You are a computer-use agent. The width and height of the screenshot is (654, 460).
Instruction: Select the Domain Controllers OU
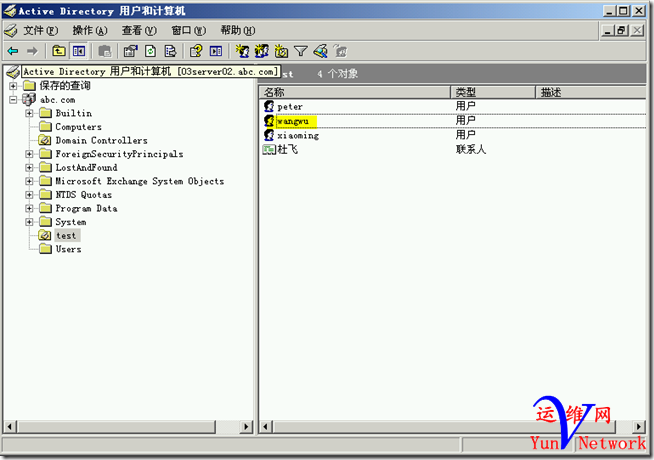click(101, 141)
